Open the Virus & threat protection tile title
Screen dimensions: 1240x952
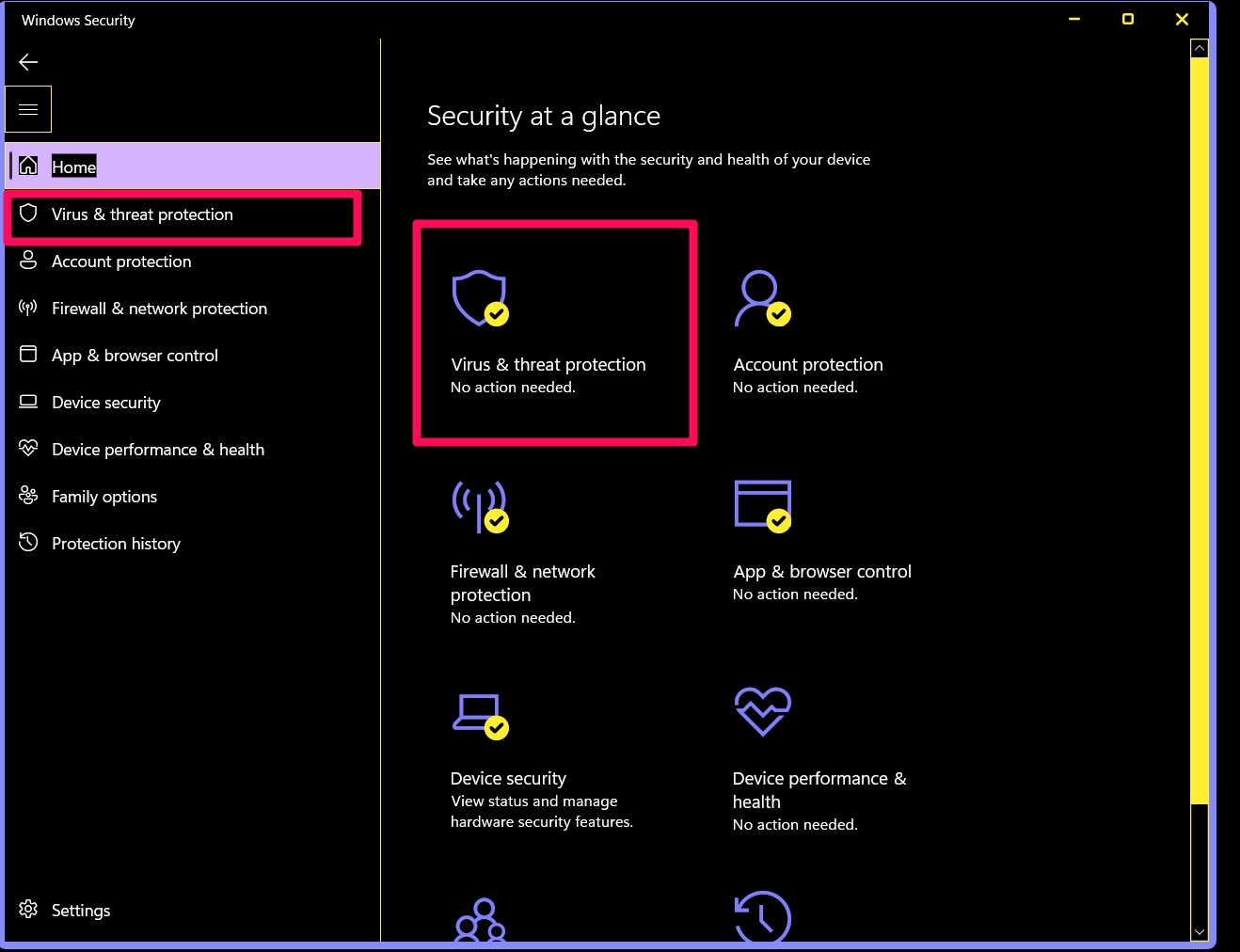548,364
